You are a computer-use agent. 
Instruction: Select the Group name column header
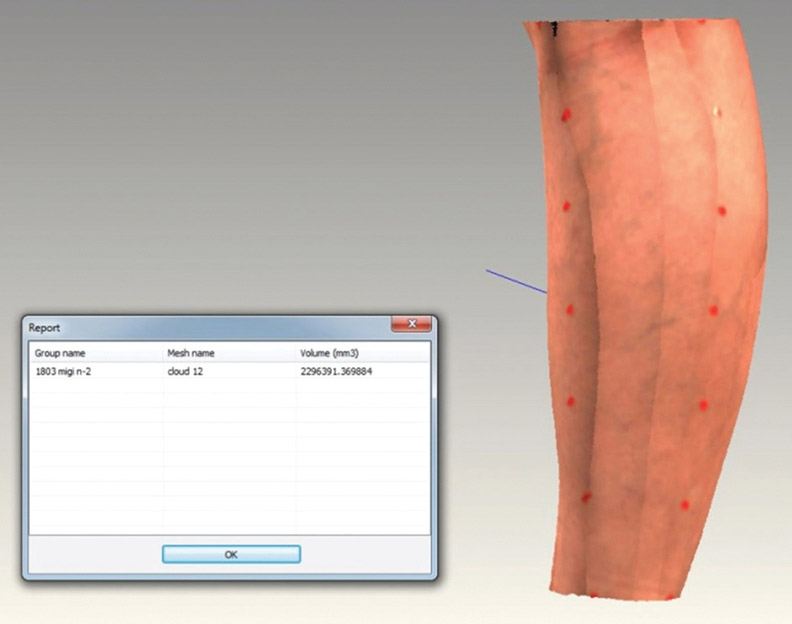pos(96,353)
